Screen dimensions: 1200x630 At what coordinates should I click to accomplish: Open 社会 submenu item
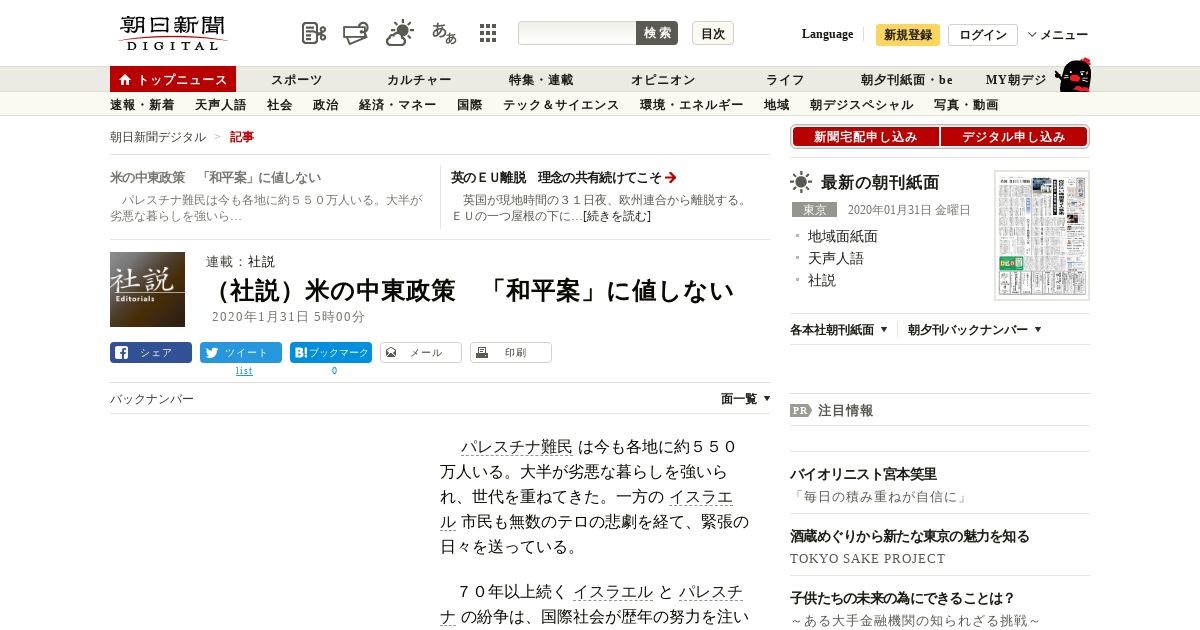279,104
